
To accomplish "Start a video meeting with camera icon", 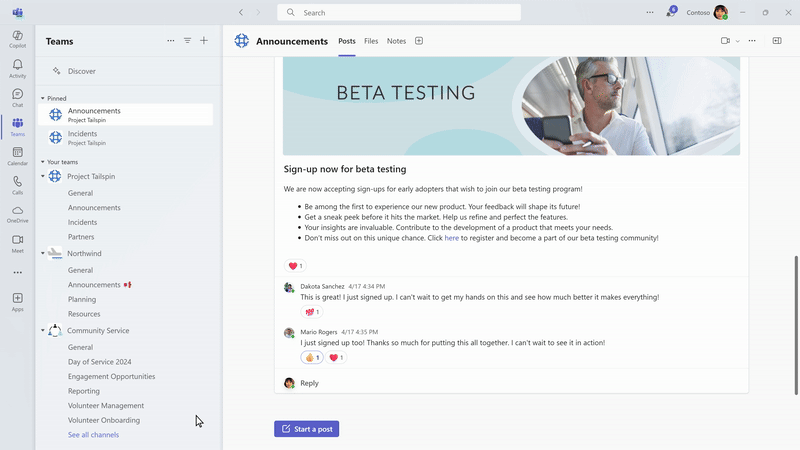I will [x=725, y=41].
